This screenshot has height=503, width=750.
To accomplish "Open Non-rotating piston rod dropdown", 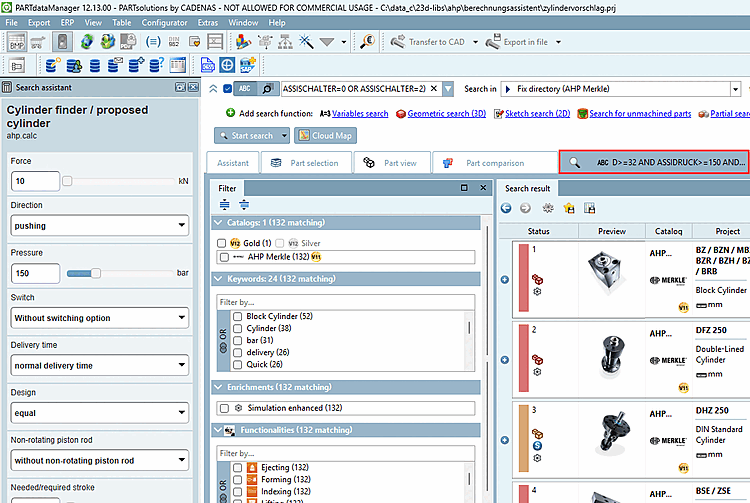I will click(x=99, y=461).
